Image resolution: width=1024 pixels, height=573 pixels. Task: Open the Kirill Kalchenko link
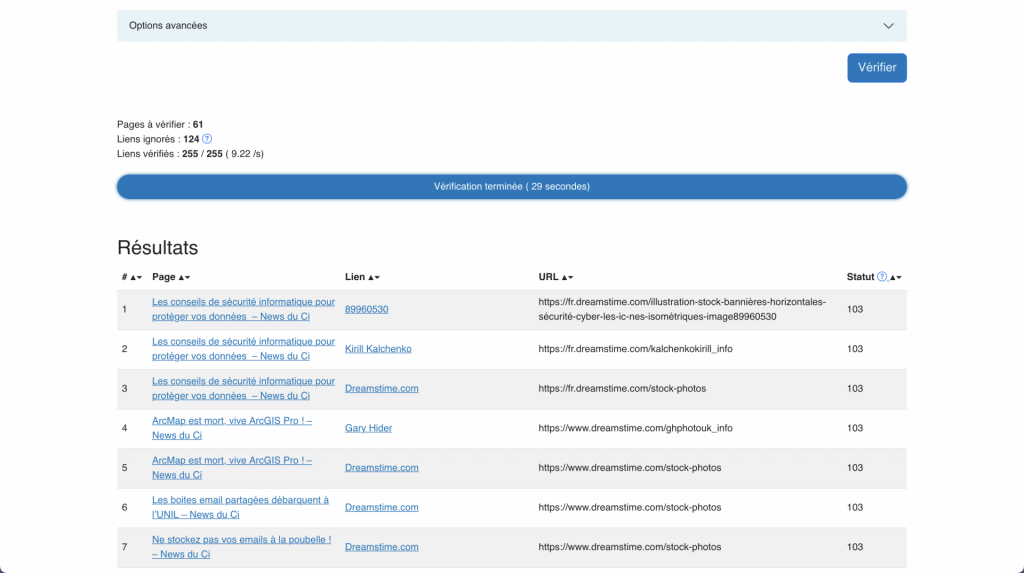pos(378,349)
